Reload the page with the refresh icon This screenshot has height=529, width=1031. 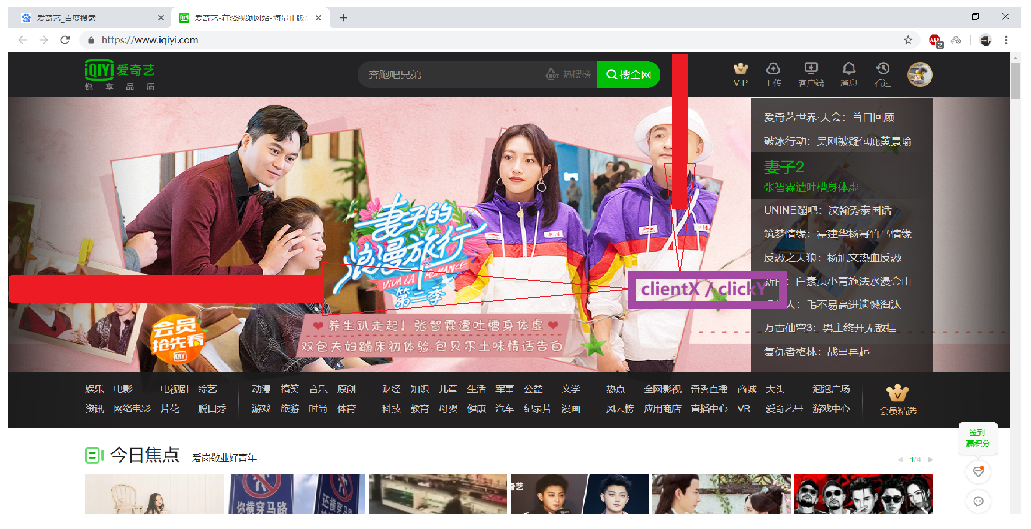click(65, 39)
